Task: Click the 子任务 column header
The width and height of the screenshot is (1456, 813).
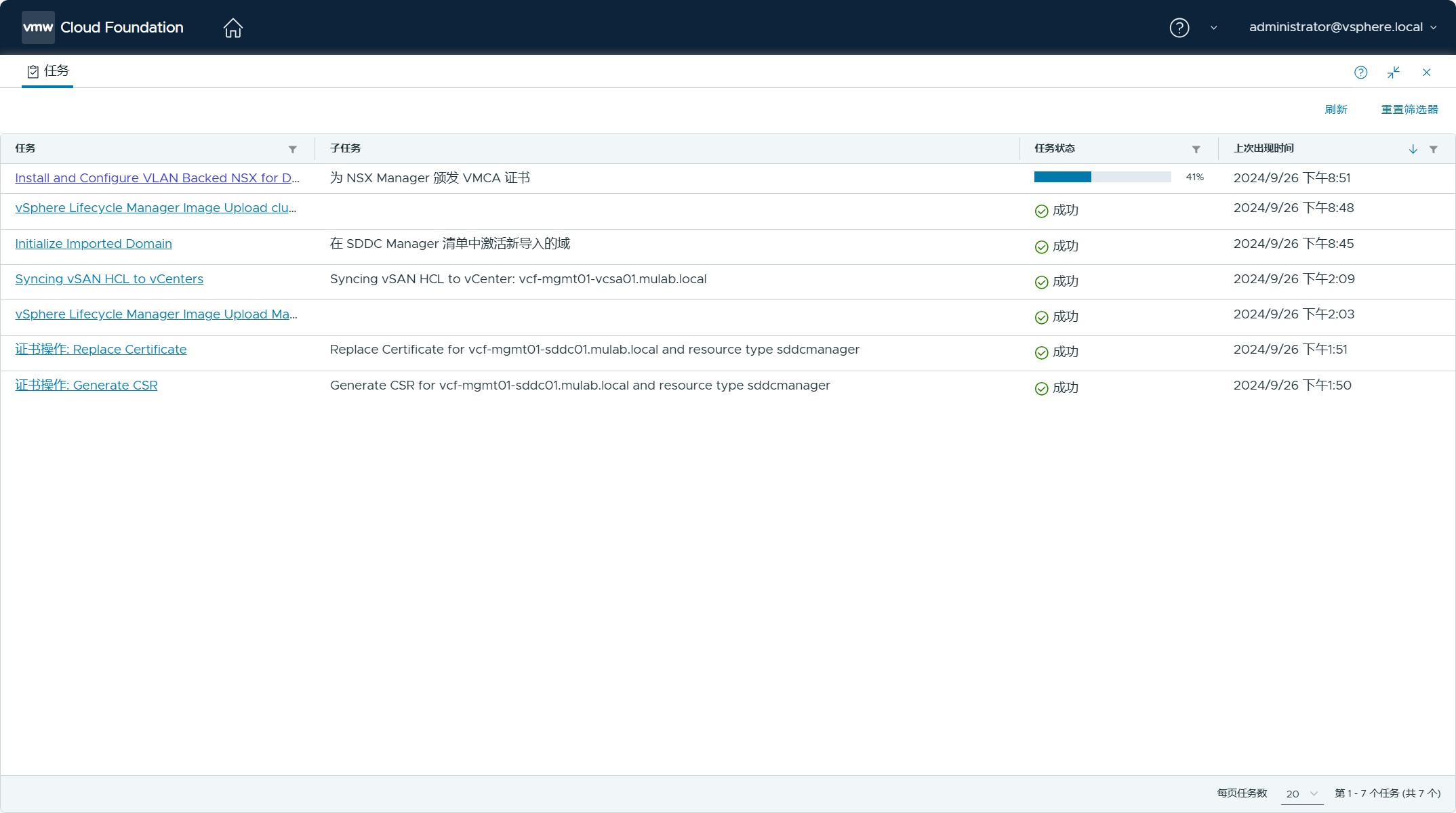Action: point(346,148)
